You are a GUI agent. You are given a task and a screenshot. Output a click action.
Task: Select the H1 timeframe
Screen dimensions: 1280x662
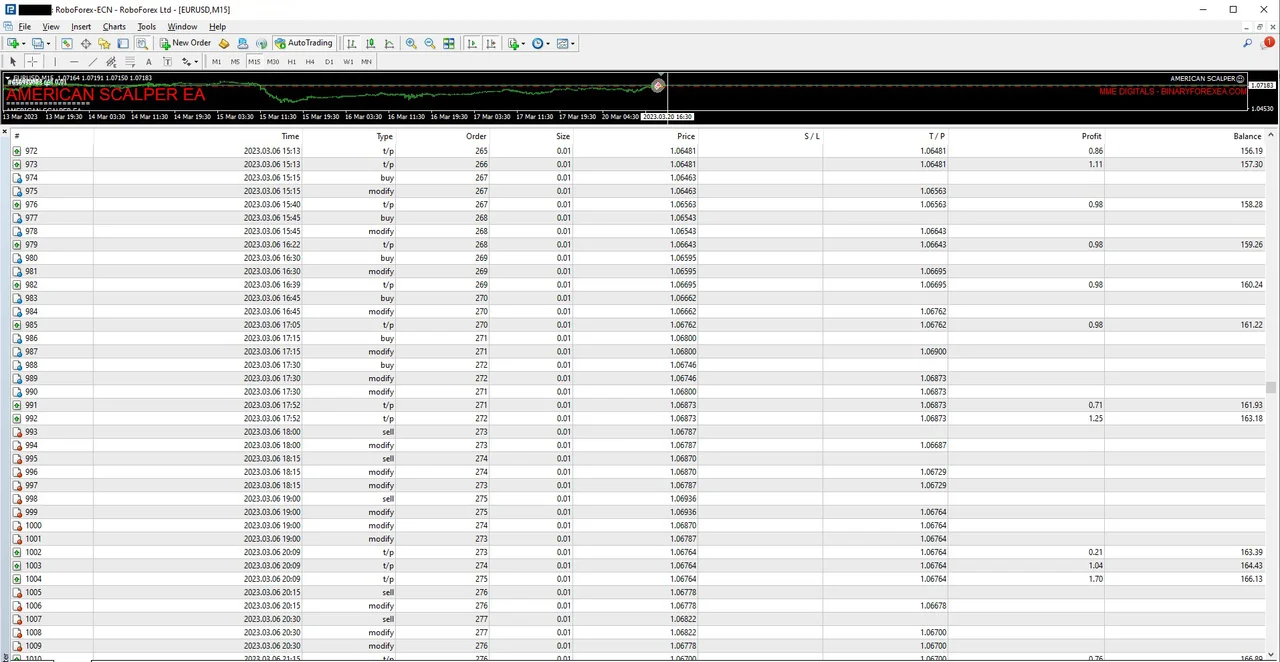[292, 61]
